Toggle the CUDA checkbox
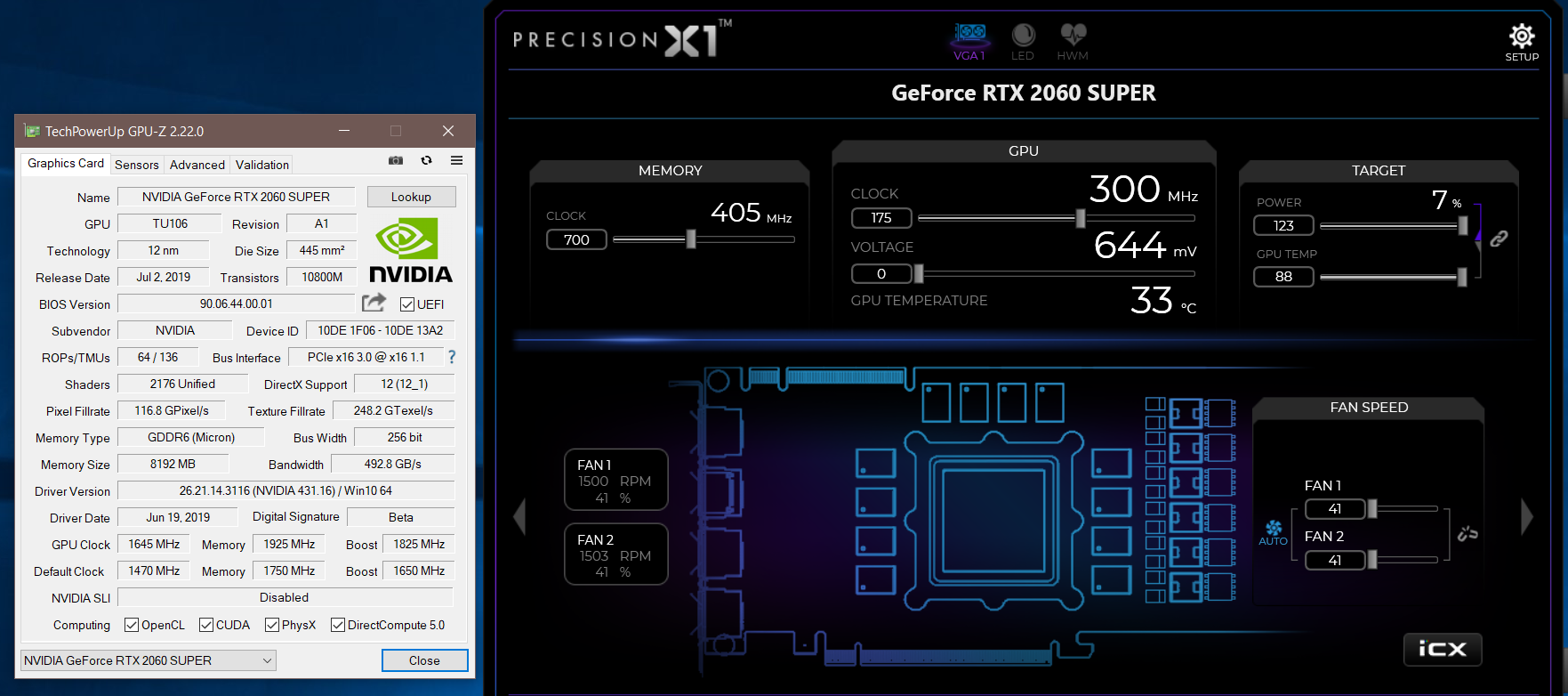1568x696 pixels. 206,625
